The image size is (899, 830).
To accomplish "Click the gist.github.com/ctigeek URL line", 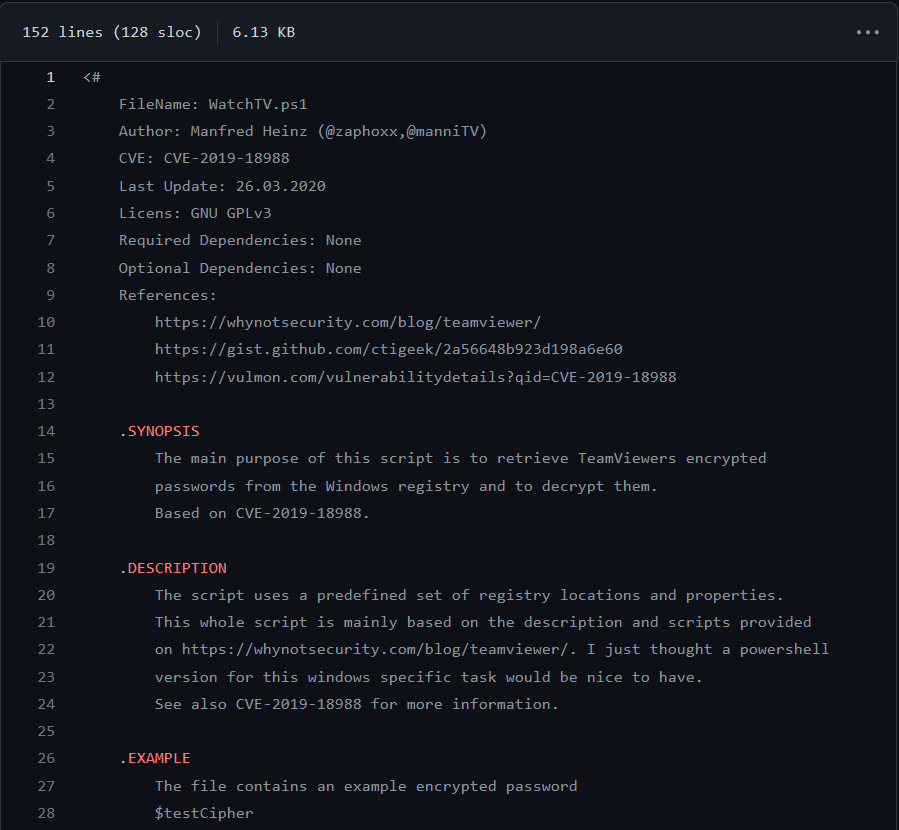I will [x=389, y=349].
